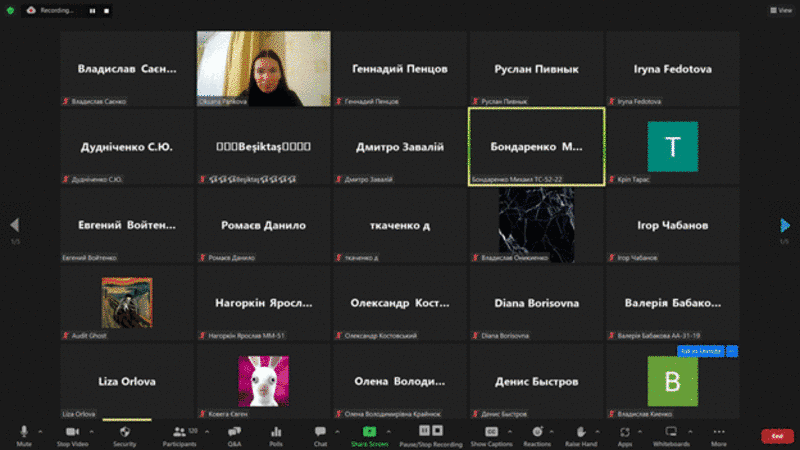The image size is (800, 450).
Task: Click the Security shield icon
Action: 124,434
